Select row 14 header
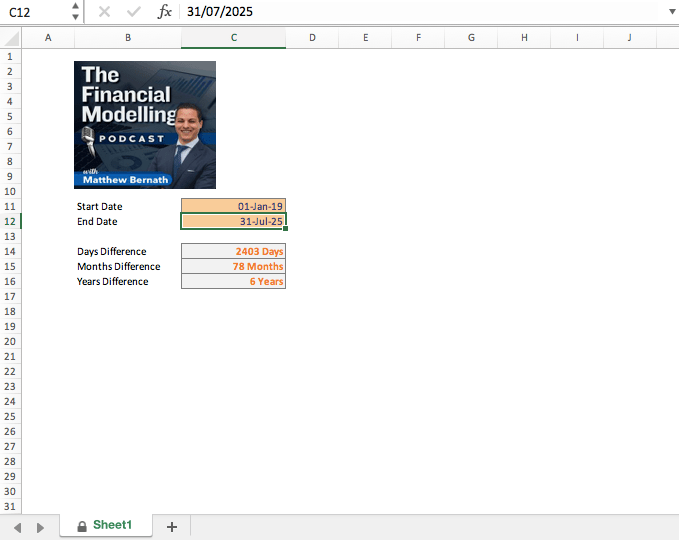The height and width of the screenshot is (540, 679). pos(10,252)
